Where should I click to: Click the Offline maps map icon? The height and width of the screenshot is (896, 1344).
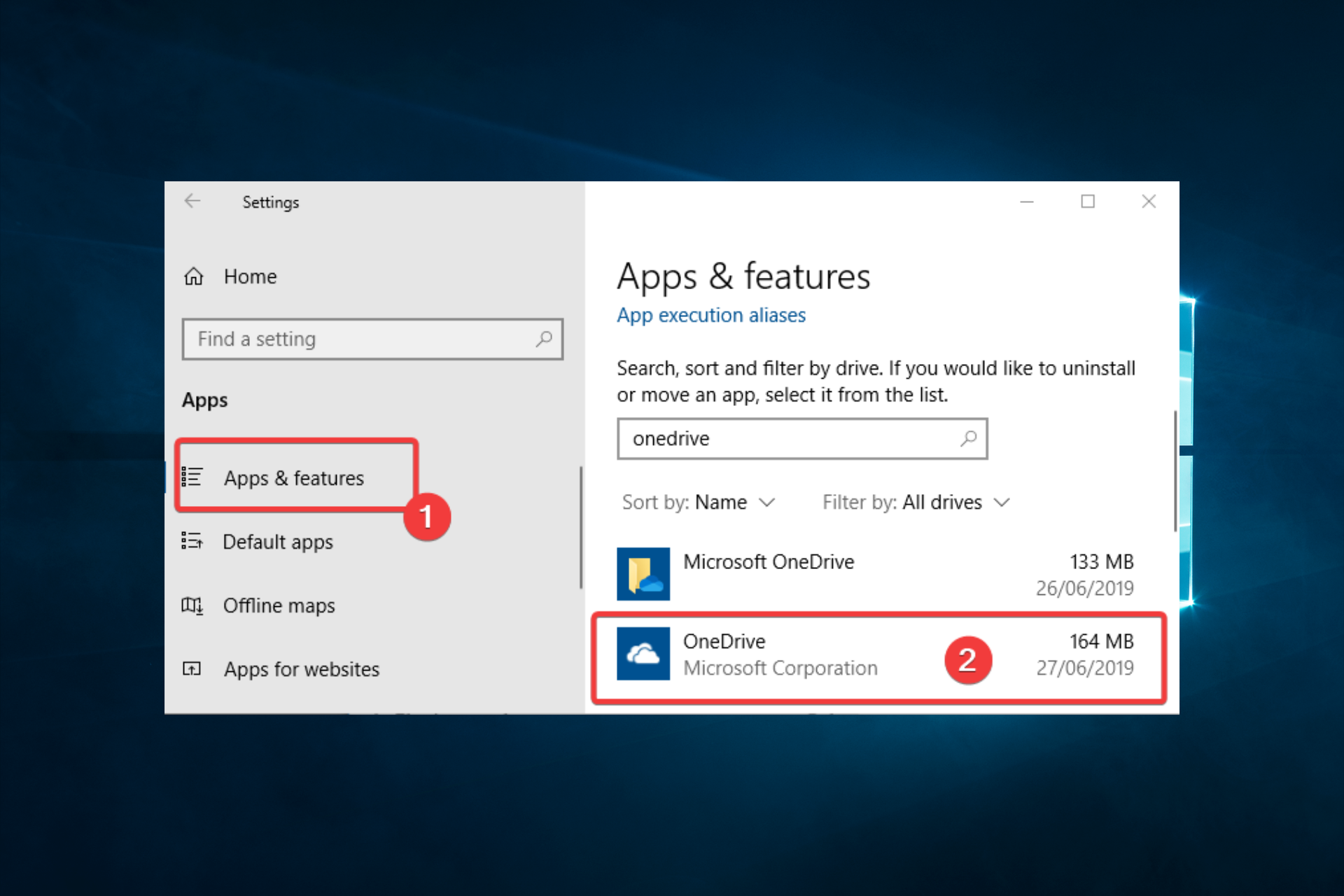(192, 605)
